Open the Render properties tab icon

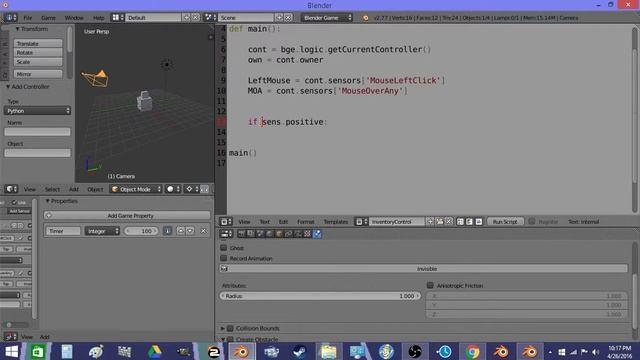pyautogui.click(x=241, y=234)
